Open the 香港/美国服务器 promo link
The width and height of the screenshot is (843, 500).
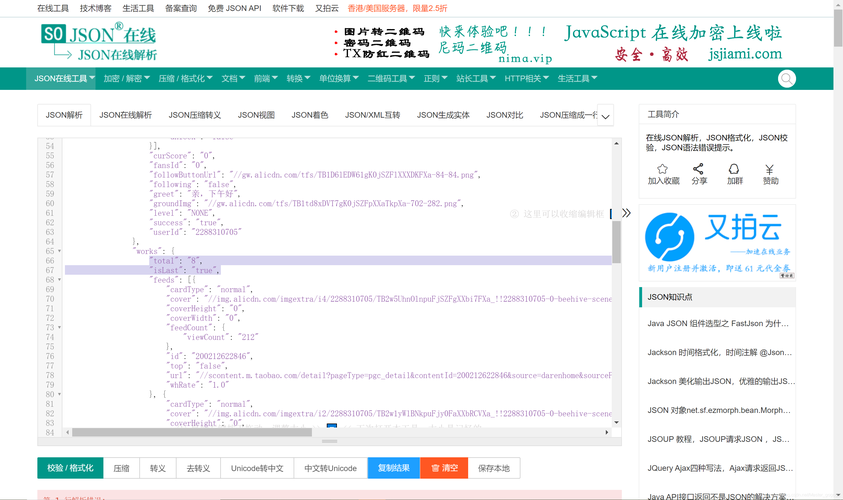tap(397, 8)
